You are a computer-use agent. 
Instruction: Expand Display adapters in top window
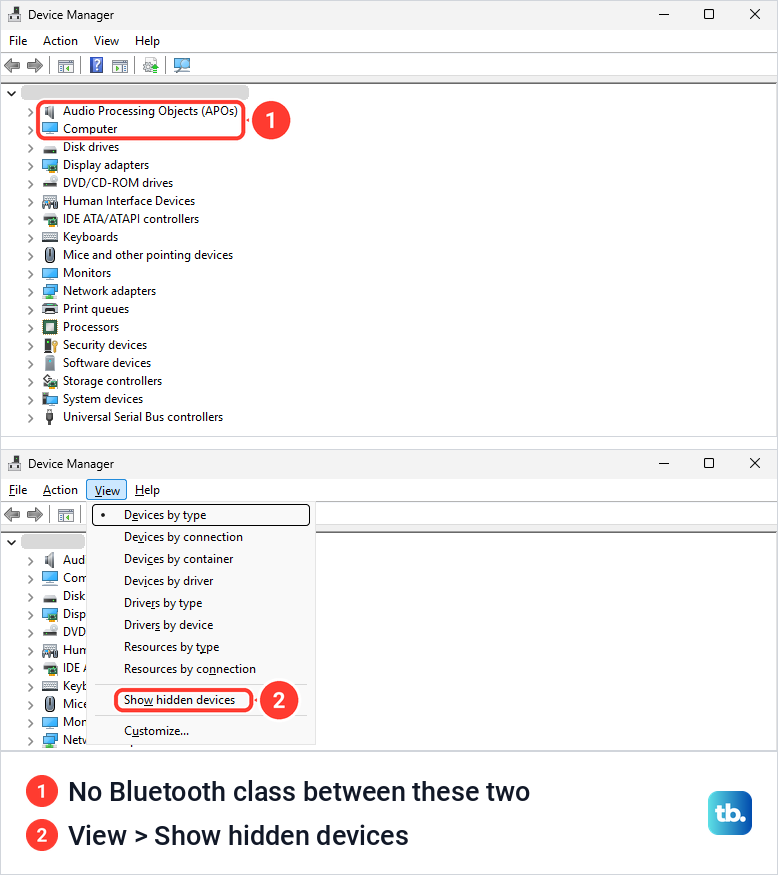point(31,166)
